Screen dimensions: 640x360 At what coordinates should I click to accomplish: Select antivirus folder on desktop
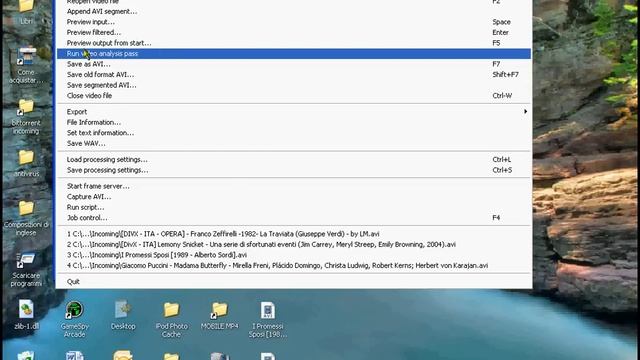(x=27, y=162)
